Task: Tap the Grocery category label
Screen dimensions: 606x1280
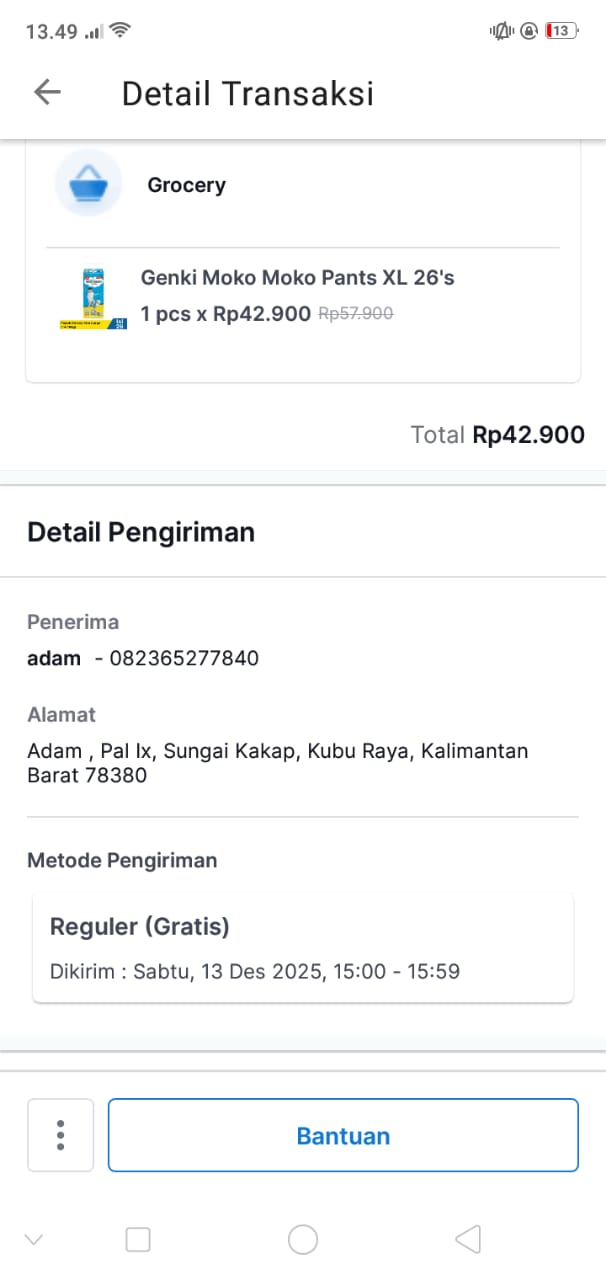Action: pyautogui.click(x=186, y=185)
